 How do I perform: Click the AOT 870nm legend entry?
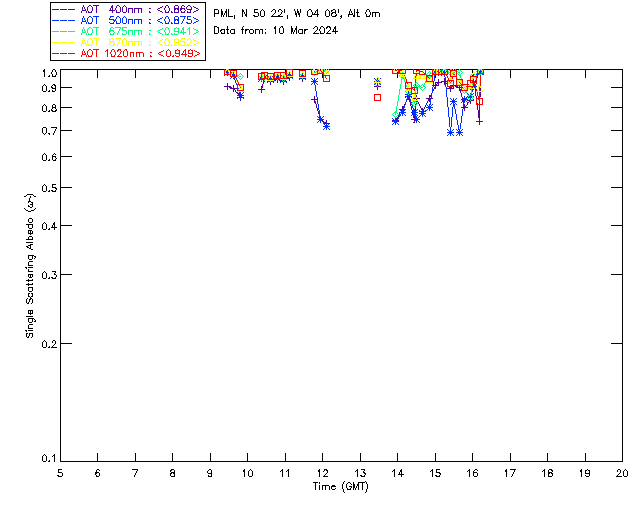[127, 42]
